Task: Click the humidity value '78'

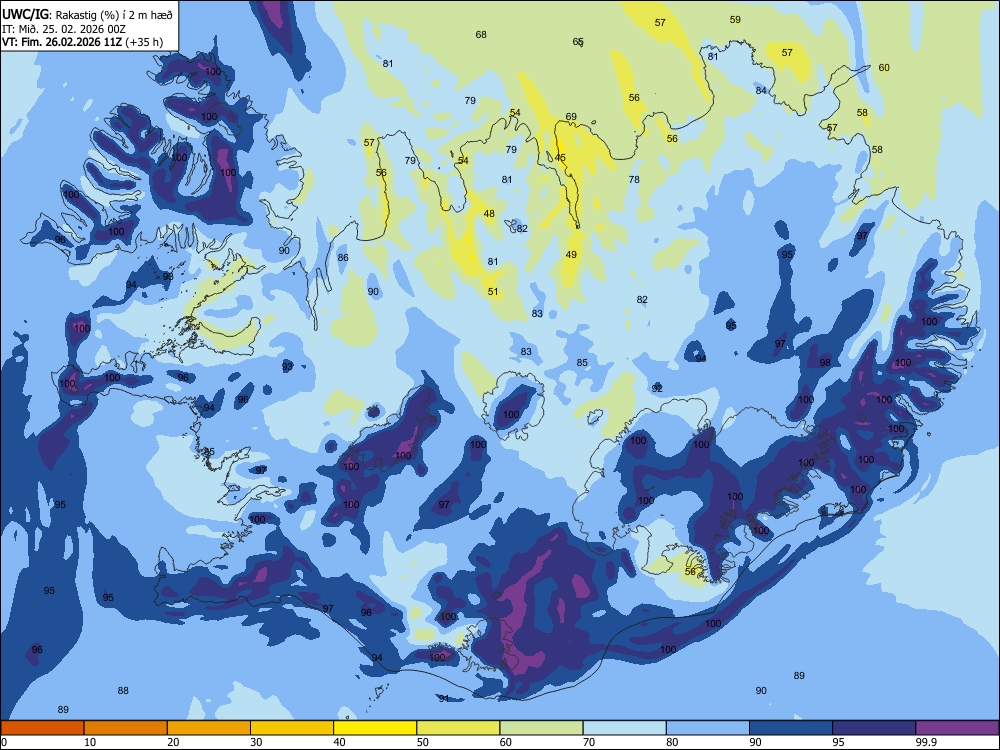Action: coord(634,180)
